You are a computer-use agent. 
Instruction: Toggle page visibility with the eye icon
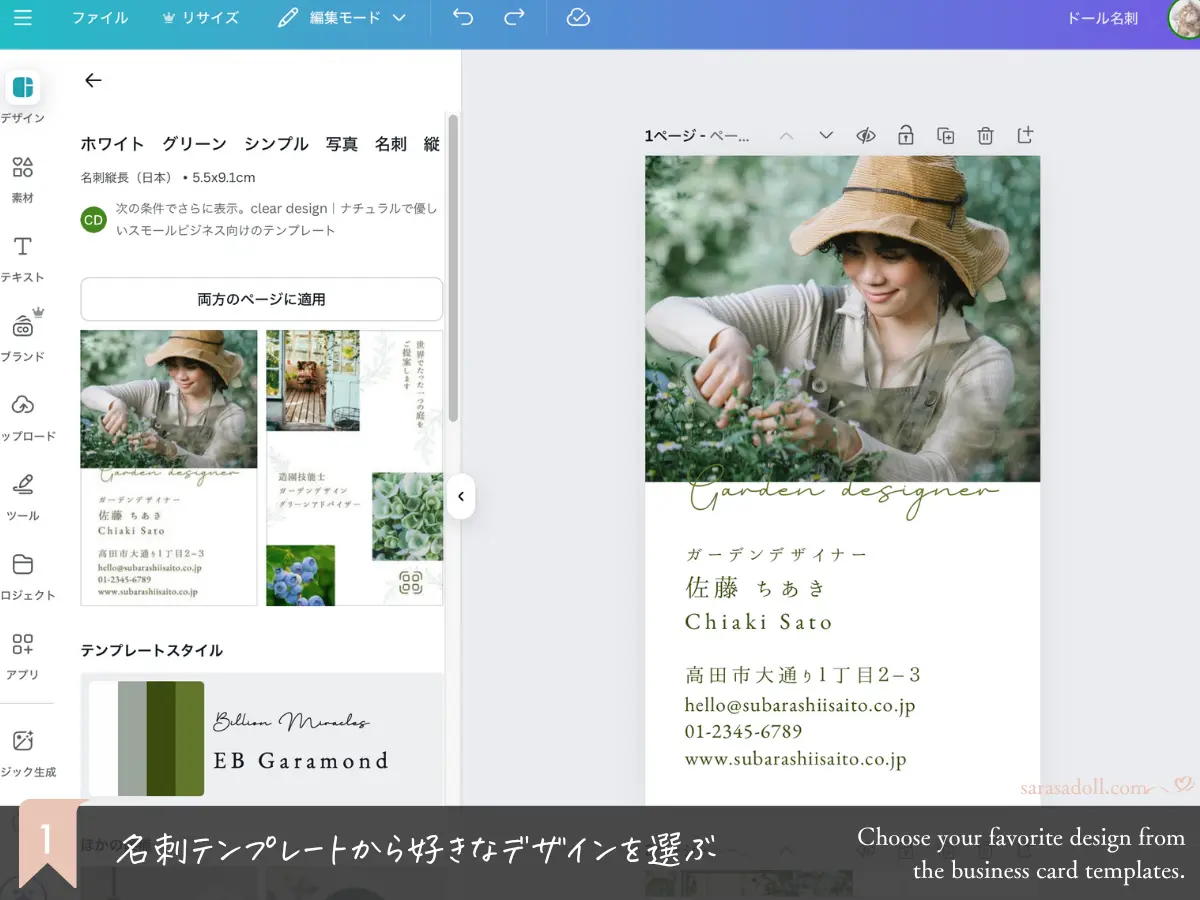[x=866, y=136]
